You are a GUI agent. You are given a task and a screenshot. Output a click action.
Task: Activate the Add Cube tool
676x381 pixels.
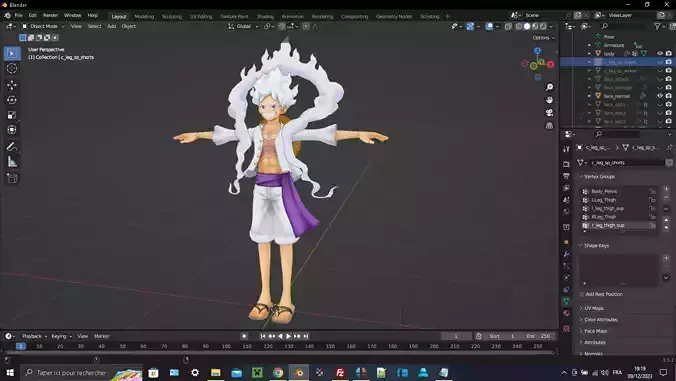[12, 178]
